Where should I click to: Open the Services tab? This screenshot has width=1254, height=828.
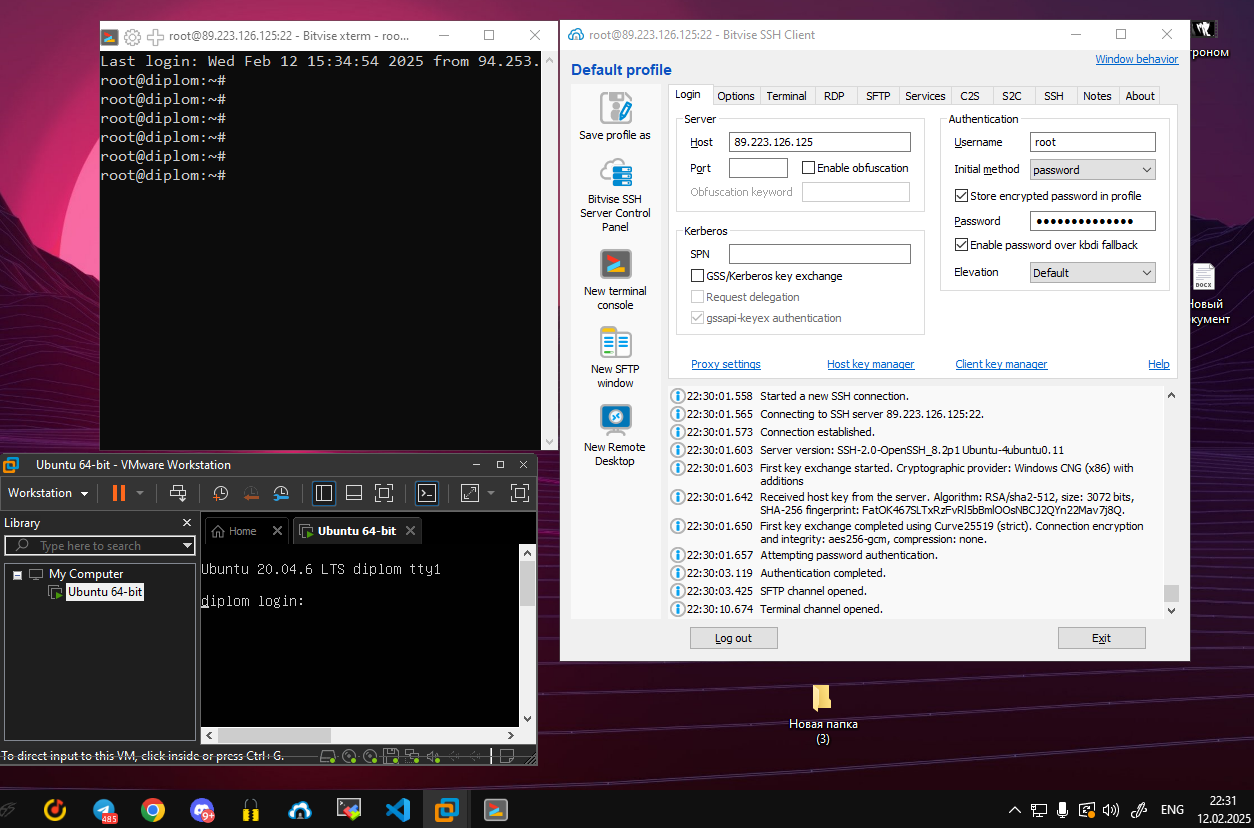point(925,96)
